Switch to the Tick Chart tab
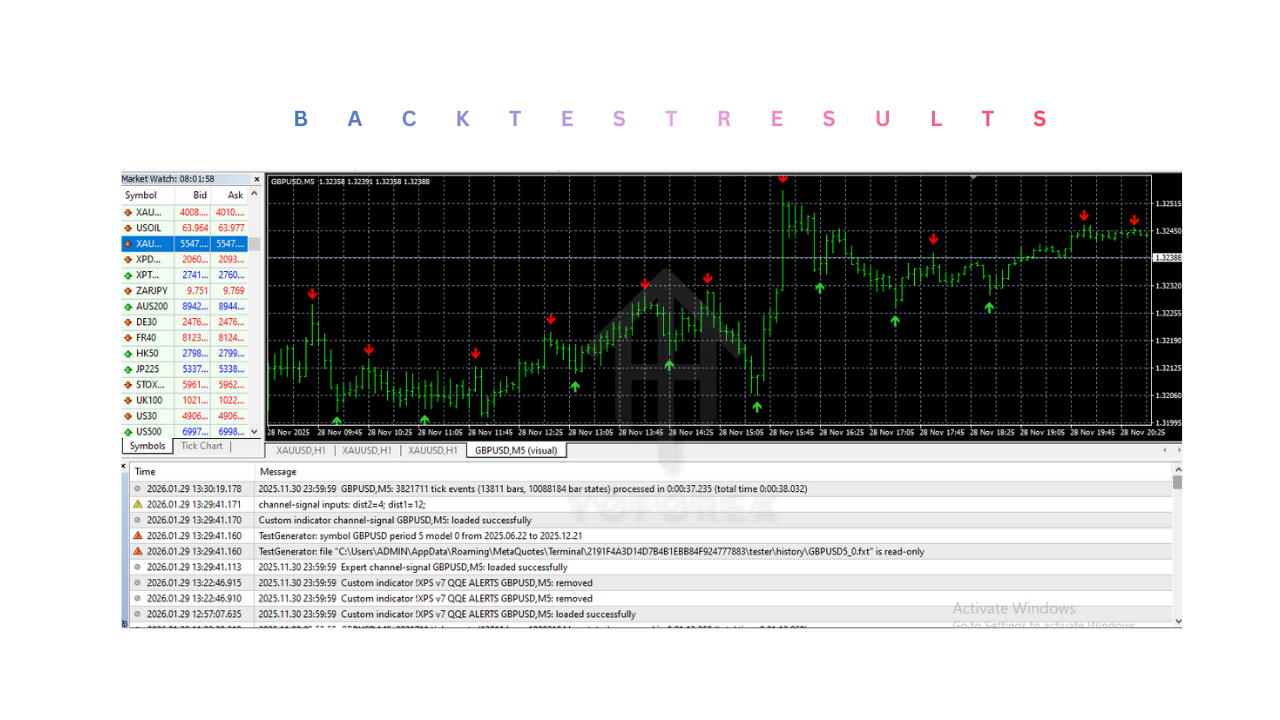Screen dimensions: 1280x720 [200, 446]
